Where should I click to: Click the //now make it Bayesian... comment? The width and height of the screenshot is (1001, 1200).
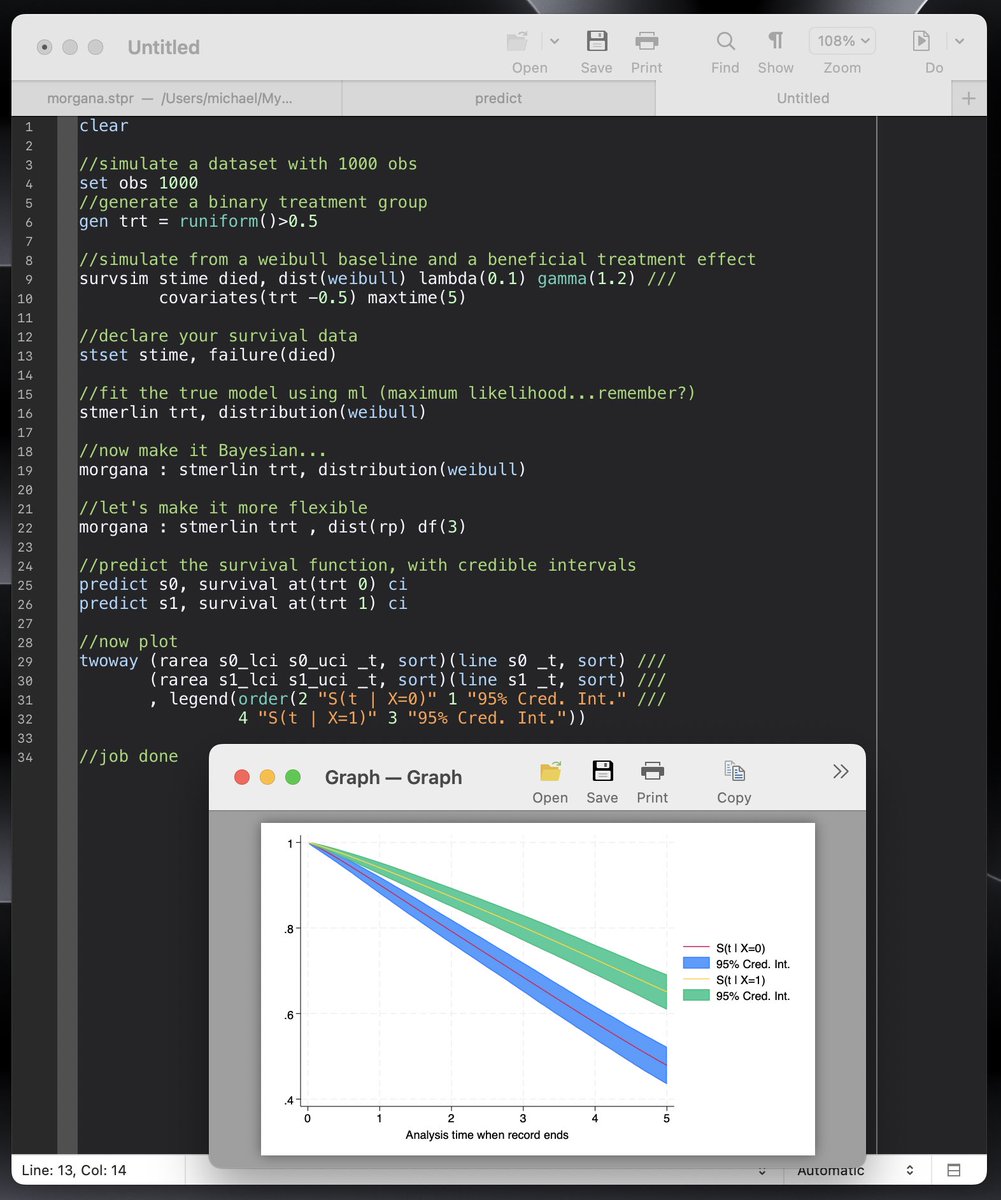click(x=203, y=451)
